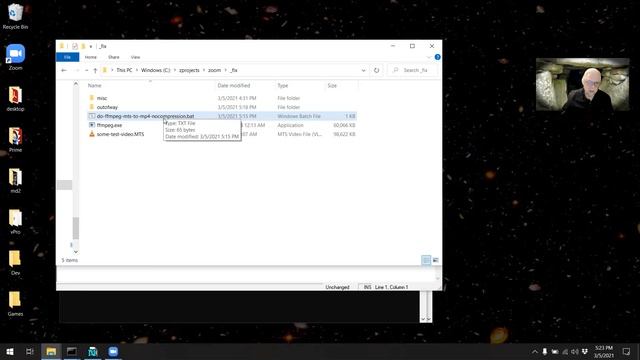
Task: Click 'Windows (C:)' in the address path
Action: (156, 70)
